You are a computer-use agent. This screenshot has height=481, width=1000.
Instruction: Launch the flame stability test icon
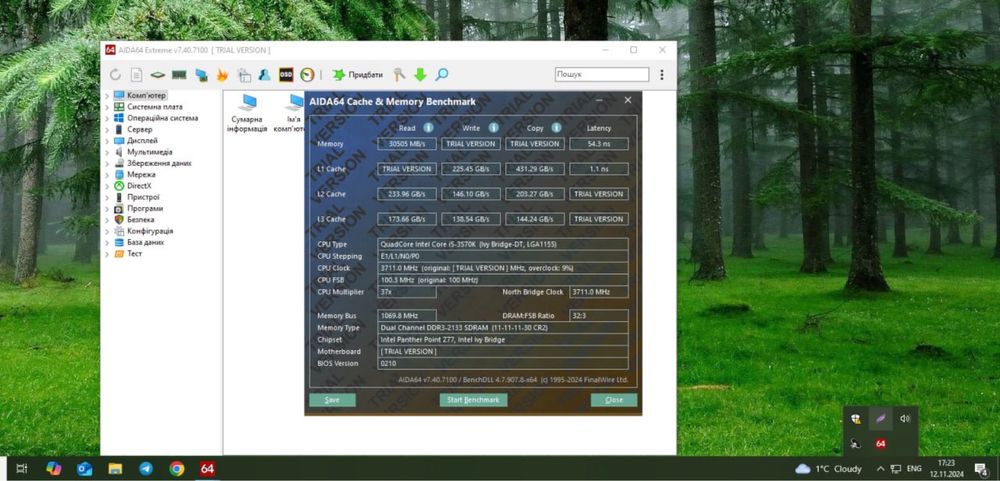[223, 75]
